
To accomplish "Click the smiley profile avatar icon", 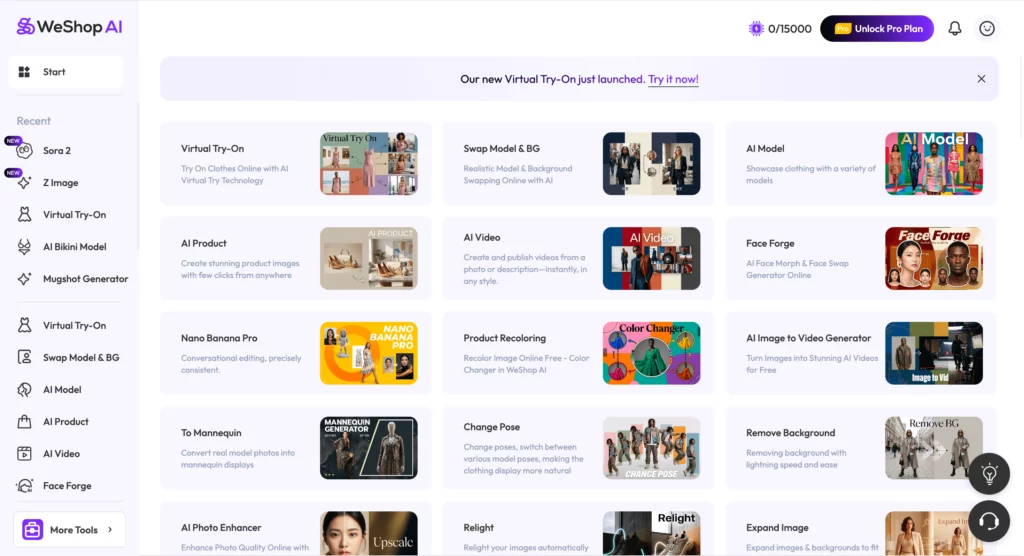I will [x=987, y=29].
